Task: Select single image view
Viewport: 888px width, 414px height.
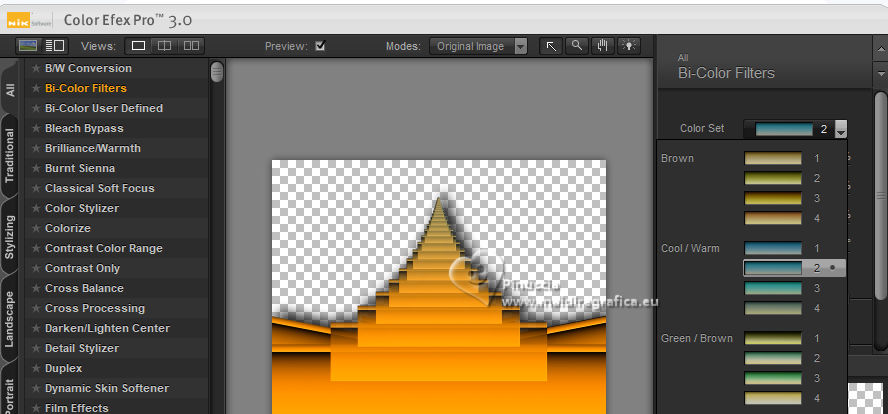Action: [x=138, y=46]
